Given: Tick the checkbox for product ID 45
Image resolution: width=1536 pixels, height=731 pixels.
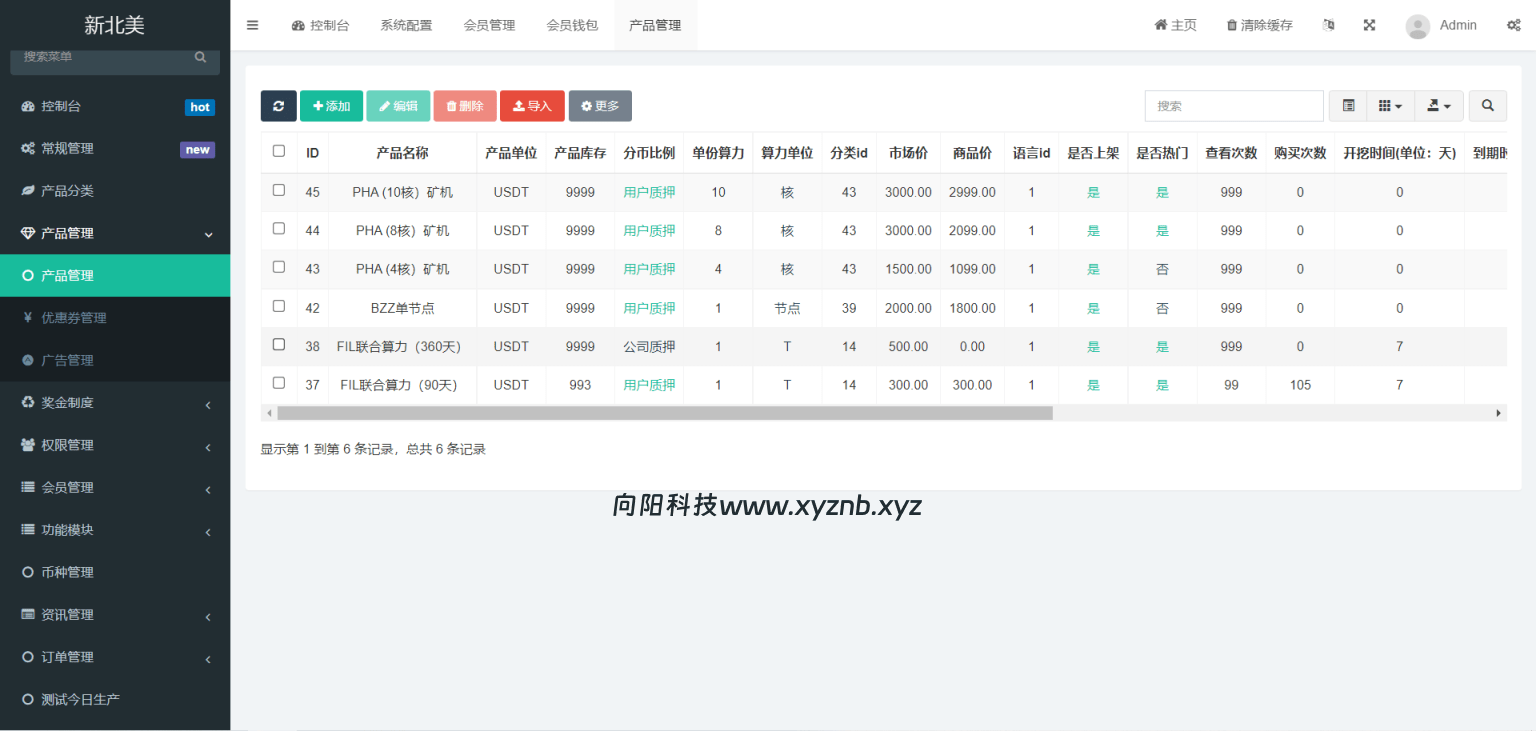Looking at the screenshot, I should (x=278, y=191).
